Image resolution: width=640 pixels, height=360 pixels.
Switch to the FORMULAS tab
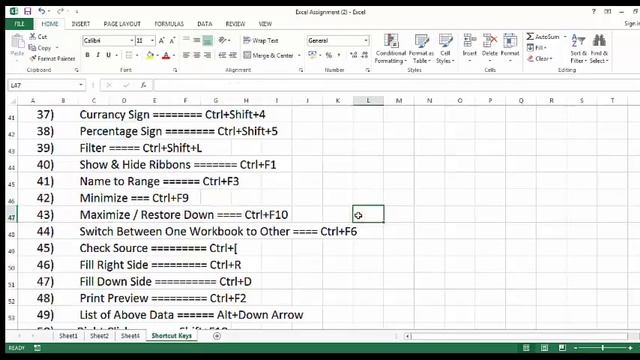[x=169, y=24]
